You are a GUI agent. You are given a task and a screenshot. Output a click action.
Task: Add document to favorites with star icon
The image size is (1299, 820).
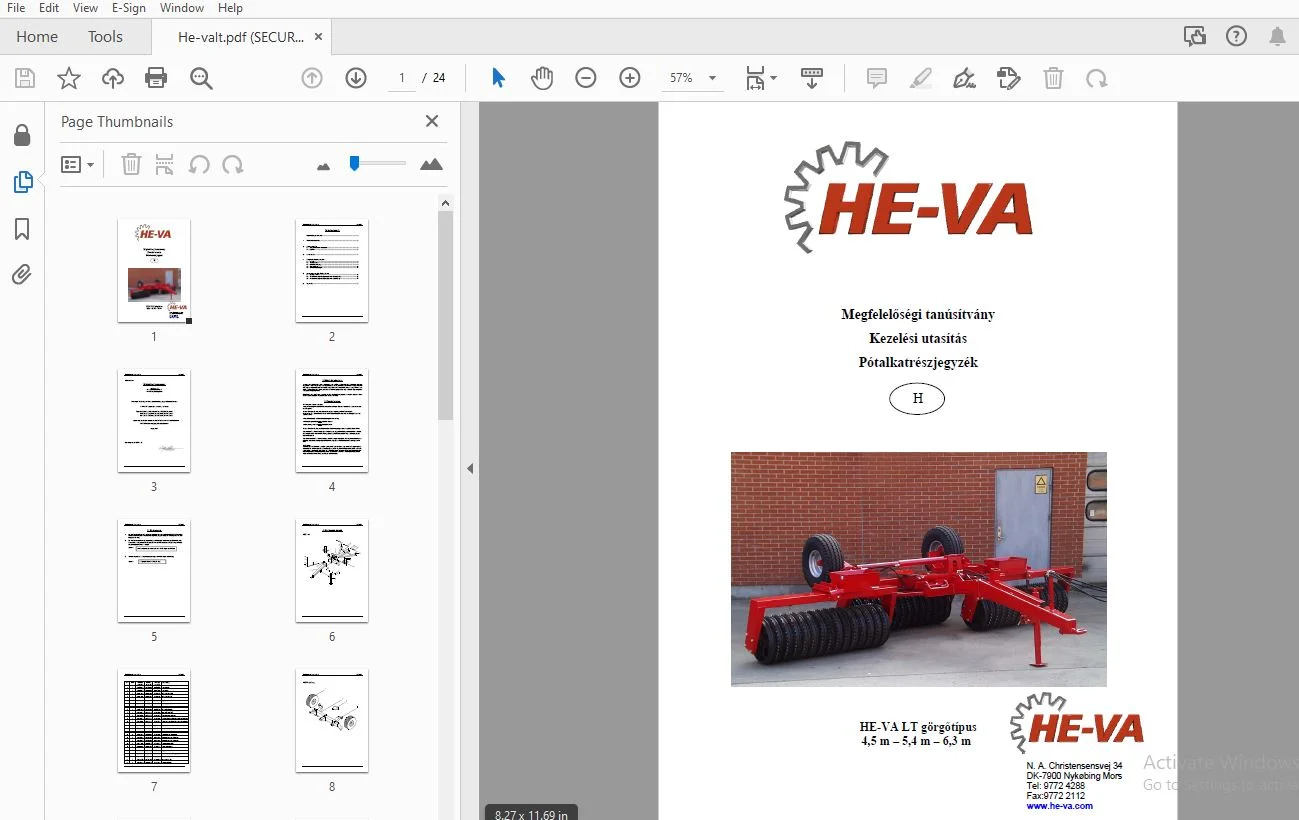click(69, 78)
